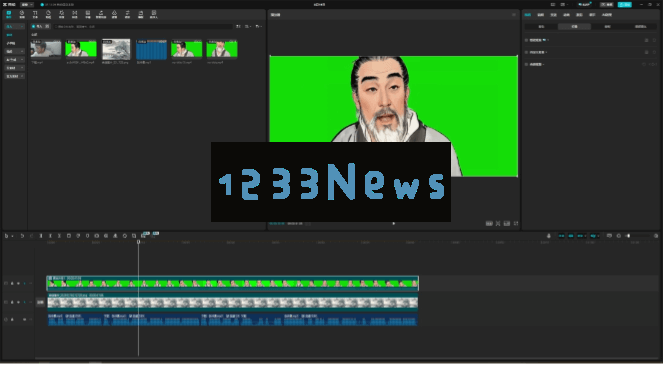Click the Cover button beside the painting track
This screenshot has width=663, height=365.
click(x=40, y=302)
